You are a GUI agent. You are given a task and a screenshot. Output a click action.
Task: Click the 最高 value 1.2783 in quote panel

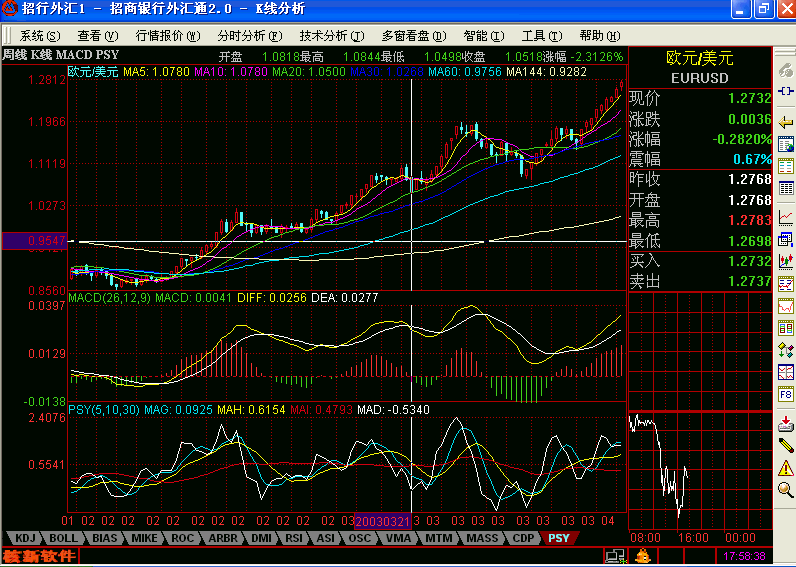[749, 220]
